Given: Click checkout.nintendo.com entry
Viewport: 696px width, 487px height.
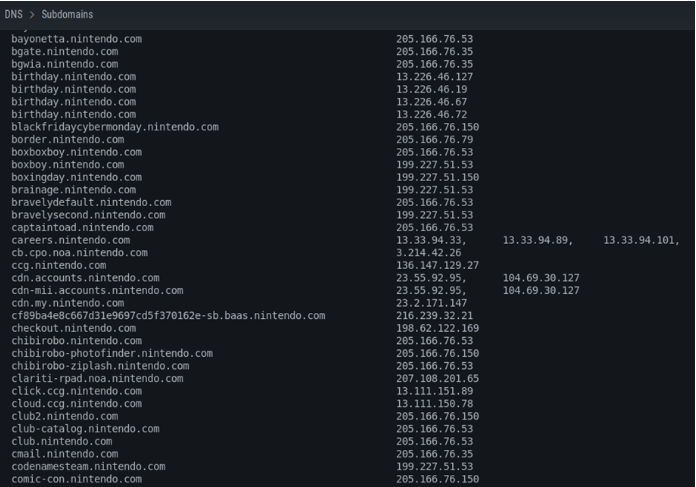Looking at the screenshot, I should [x=74, y=328].
